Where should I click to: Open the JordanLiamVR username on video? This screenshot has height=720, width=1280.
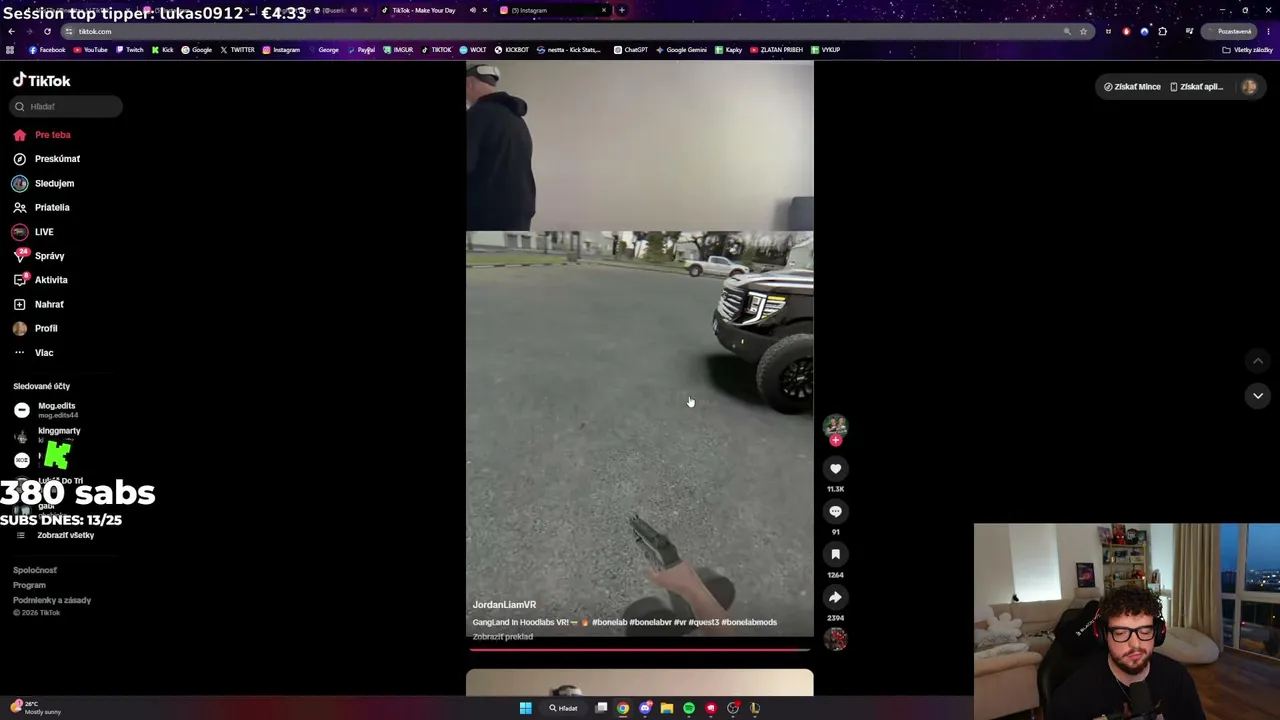[x=504, y=605]
